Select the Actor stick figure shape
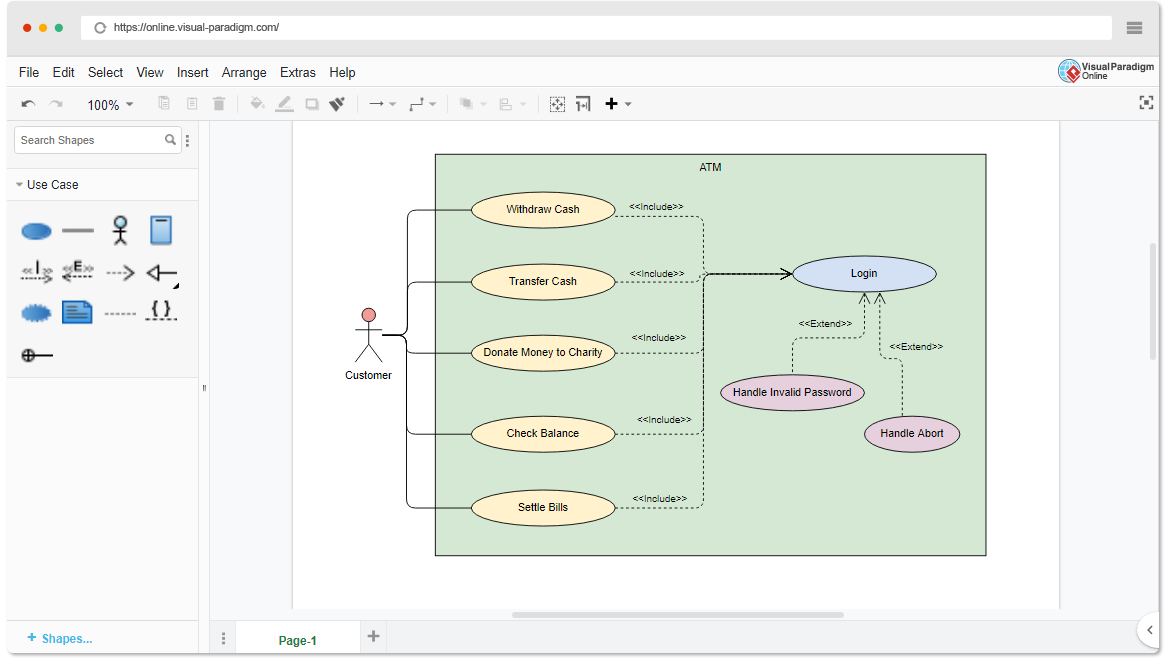This screenshot has width=1170, height=665. point(120,230)
